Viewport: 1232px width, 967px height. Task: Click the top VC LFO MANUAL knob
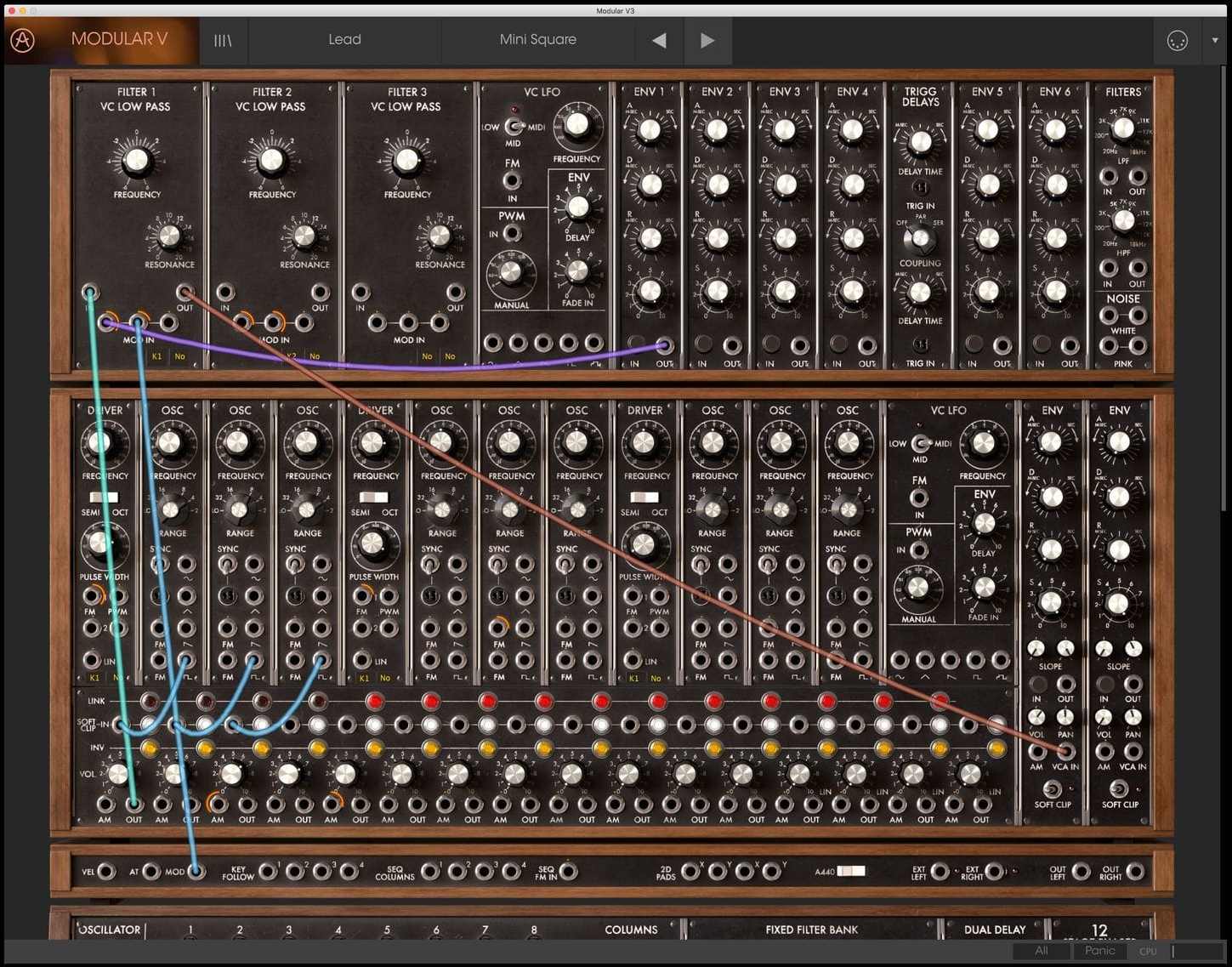(x=510, y=272)
